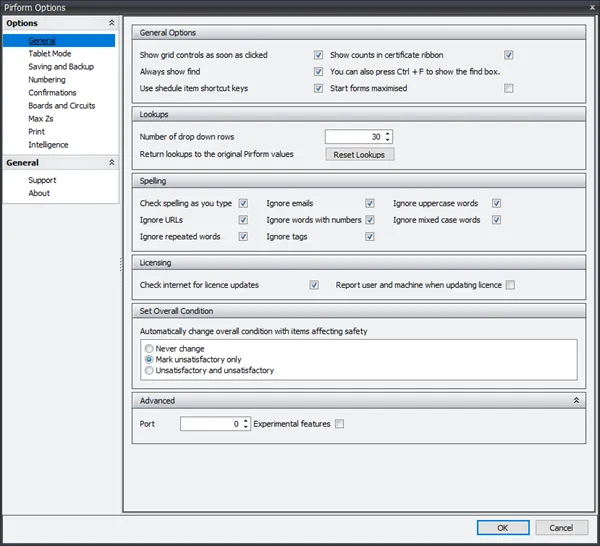Screen dimensions: 600x546
Task: Select the highlighted General options entry
Action: click(59, 41)
